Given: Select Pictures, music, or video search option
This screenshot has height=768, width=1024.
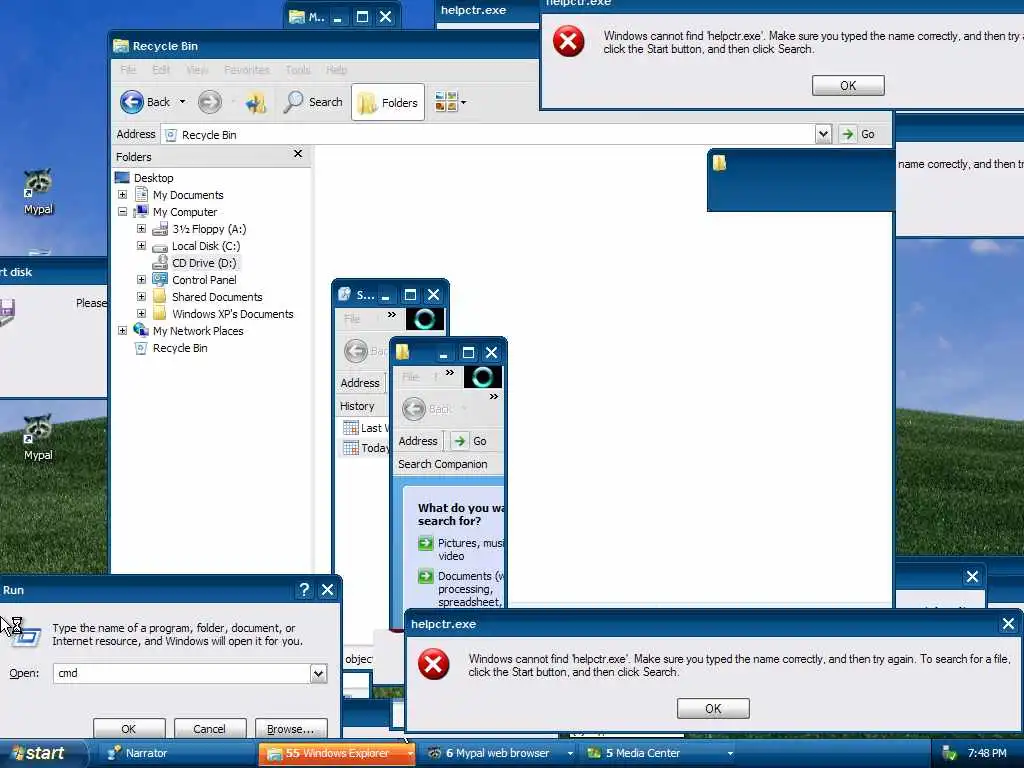Looking at the screenshot, I should (x=462, y=549).
